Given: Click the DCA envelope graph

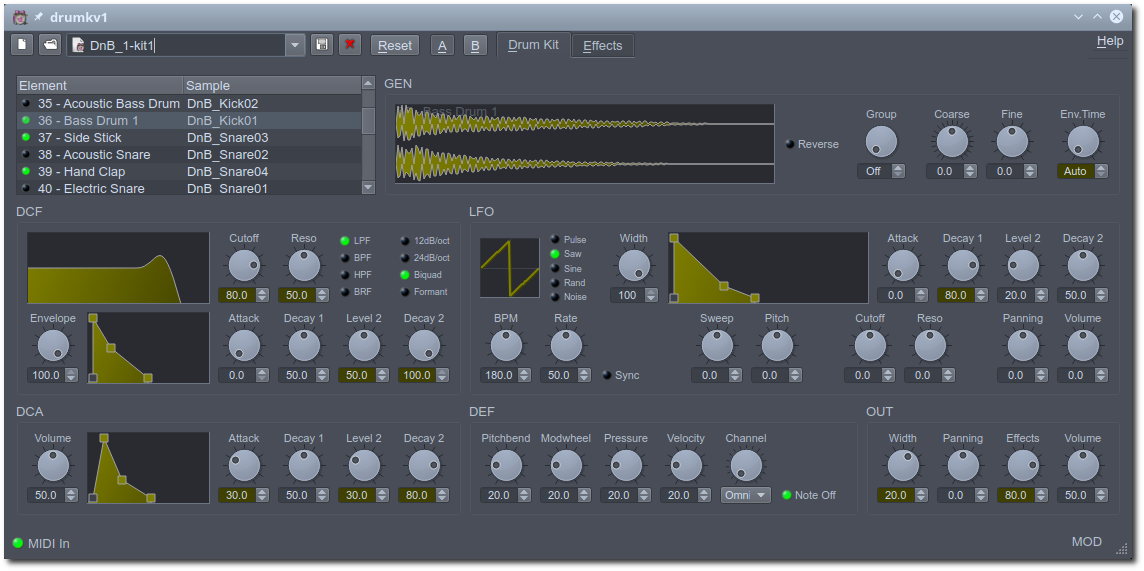Looking at the screenshot, I should click(x=148, y=467).
